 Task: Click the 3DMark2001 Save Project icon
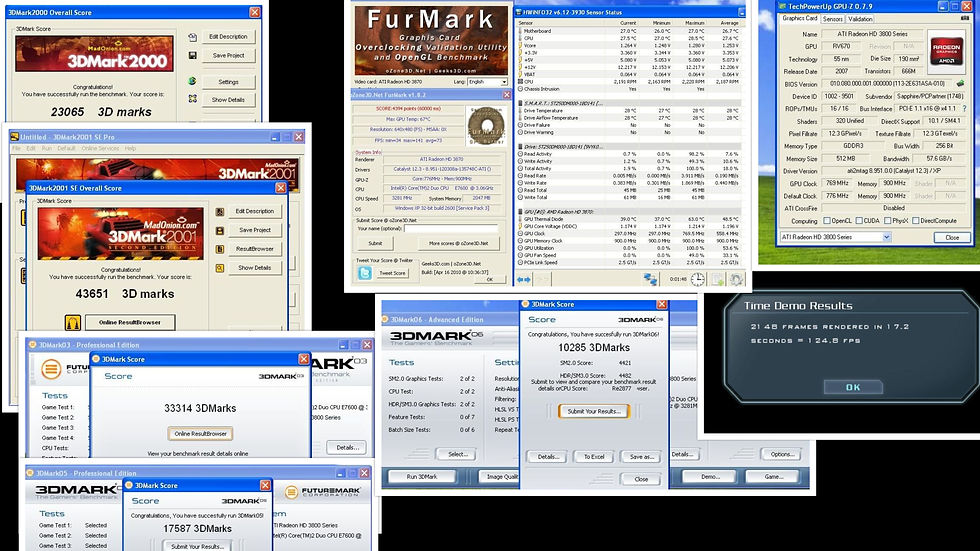(x=220, y=231)
